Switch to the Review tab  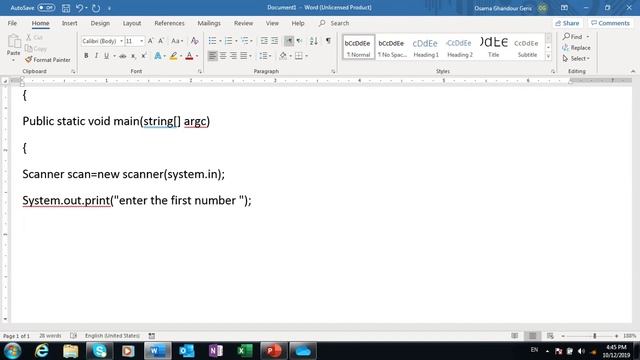[243, 23]
